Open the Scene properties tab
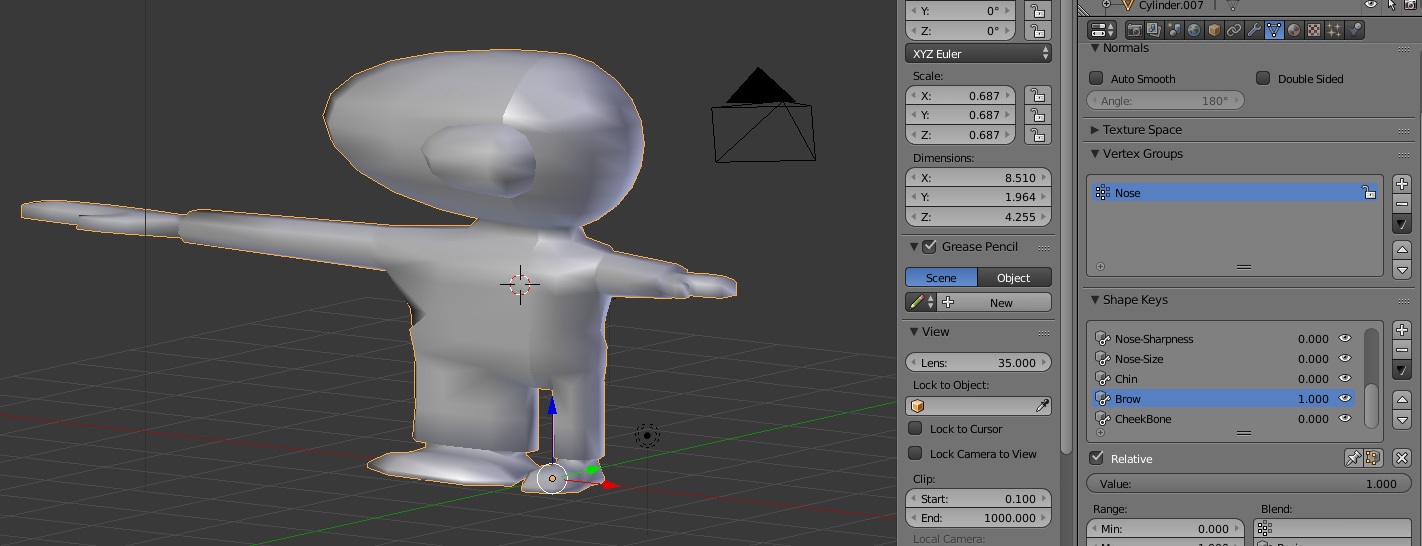Image resolution: width=1422 pixels, height=546 pixels. pyautogui.click(x=1174, y=30)
